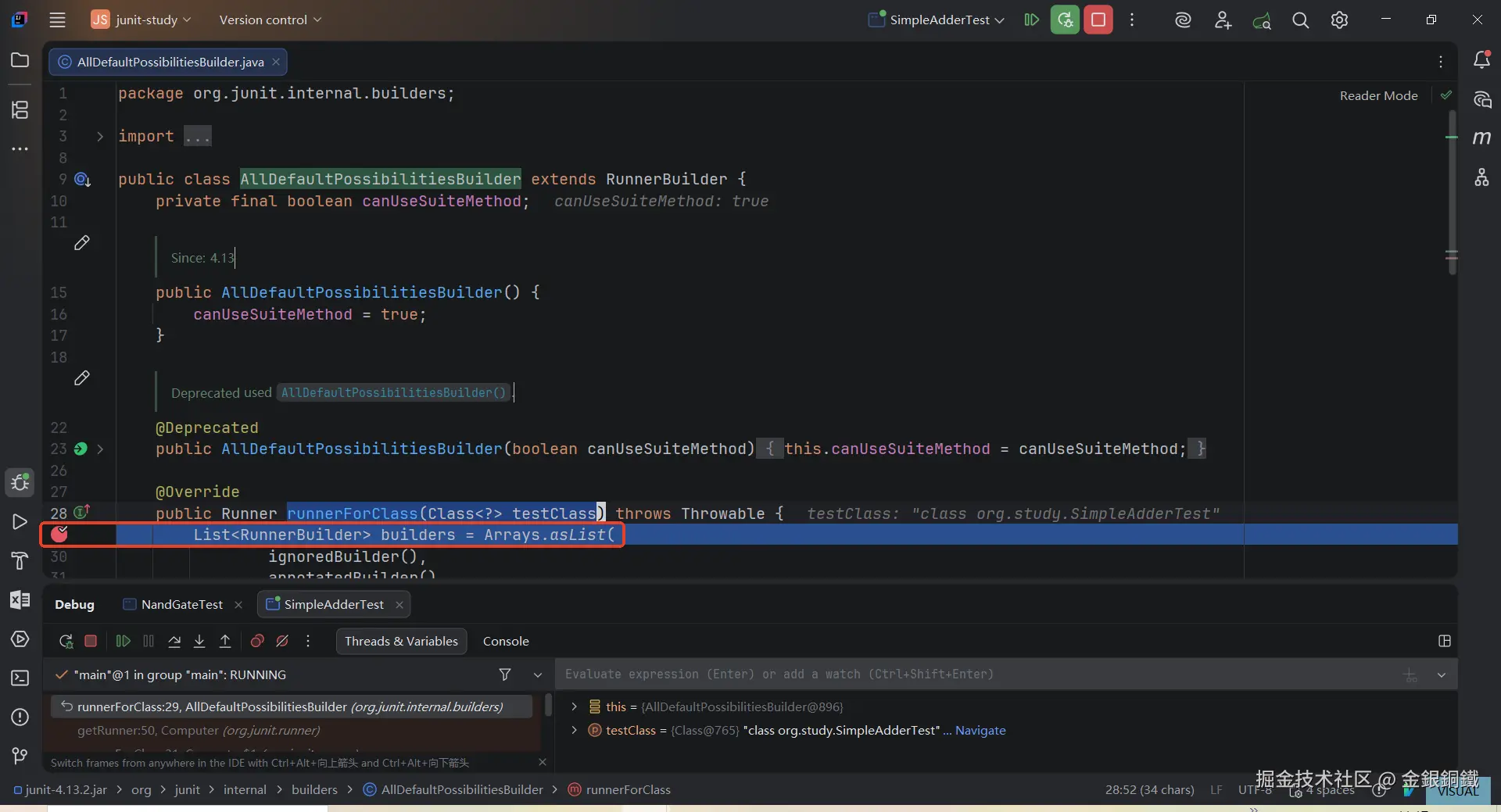Screen dimensions: 1501x812
Task: Toggle the breakpoint on line 29
Action: pyautogui.click(x=59, y=535)
